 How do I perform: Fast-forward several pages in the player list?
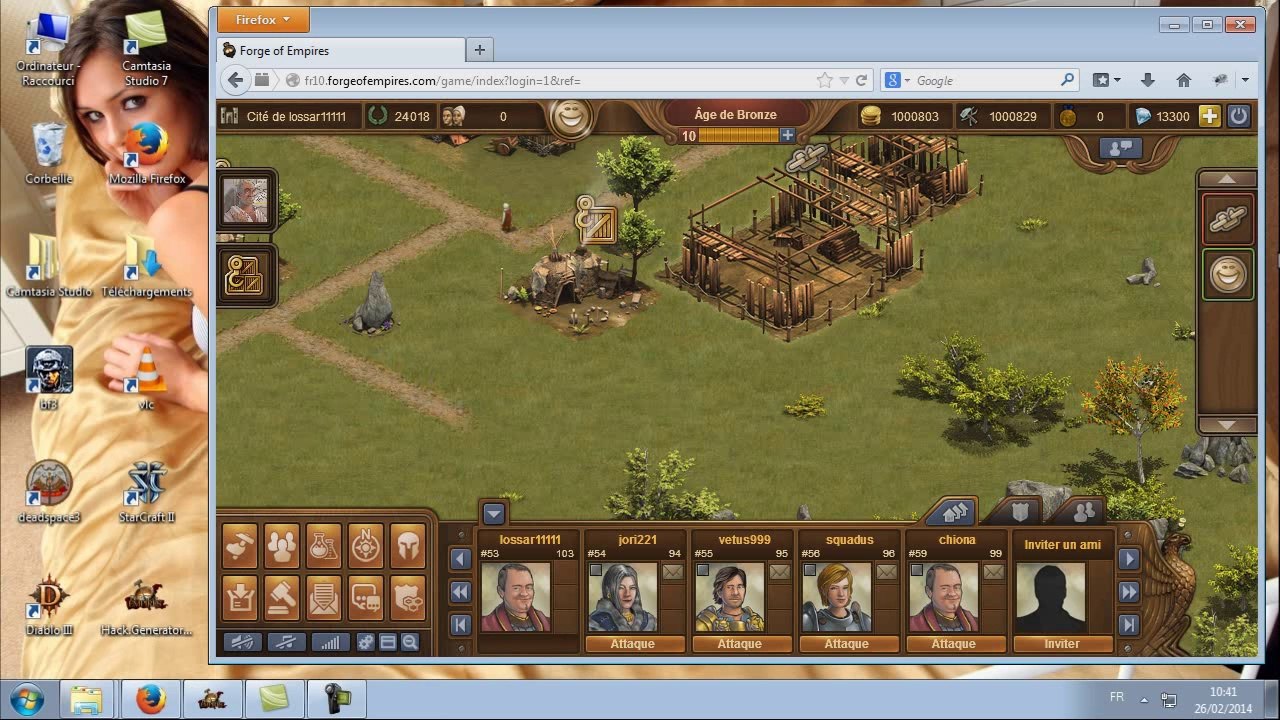pyautogui.click(x=1128, y=592)
